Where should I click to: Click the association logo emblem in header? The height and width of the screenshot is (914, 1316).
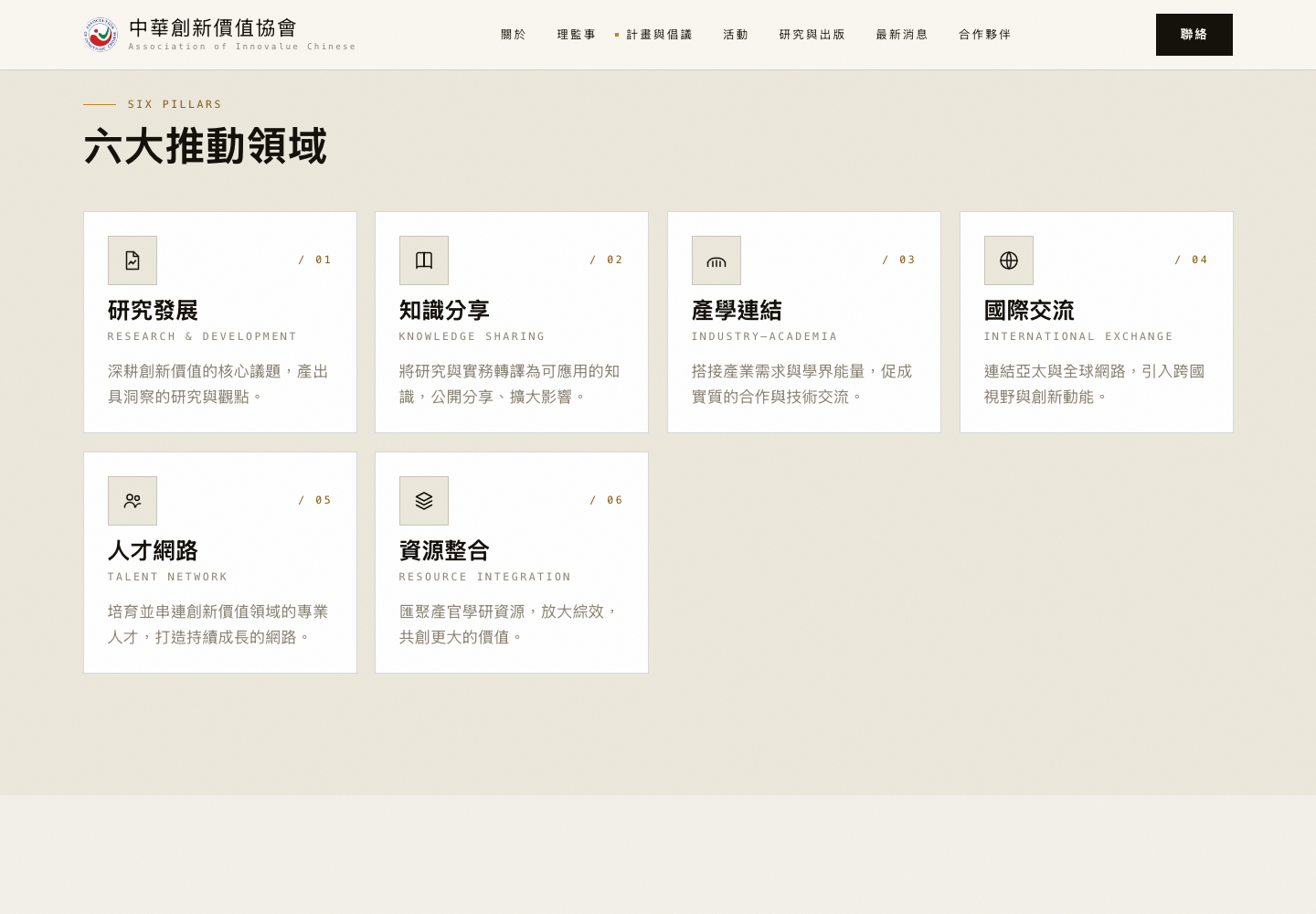pyautogui.click(x=101, y=35)
